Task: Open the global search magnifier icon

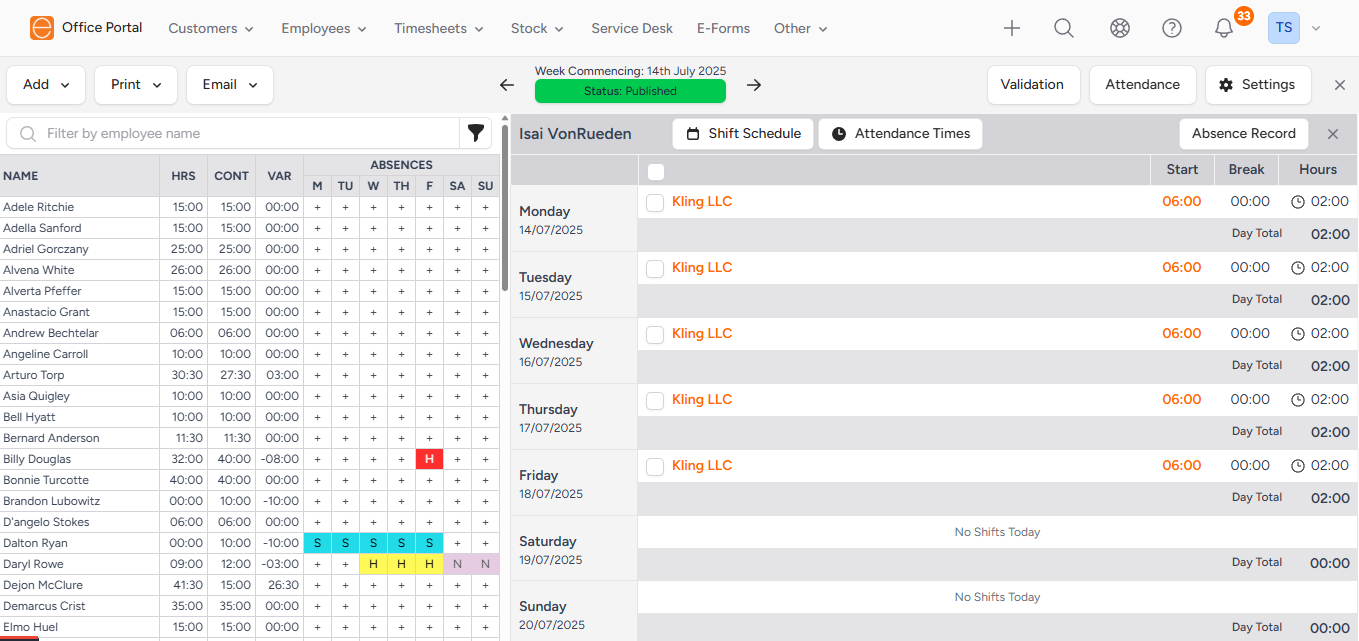Action: (x=1063, y=28)
